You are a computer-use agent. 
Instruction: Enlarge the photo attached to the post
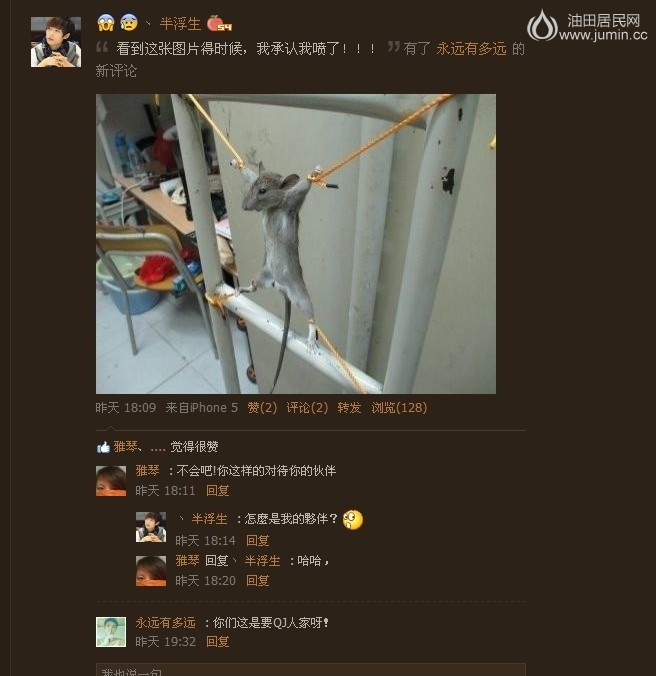click(296, 244)
